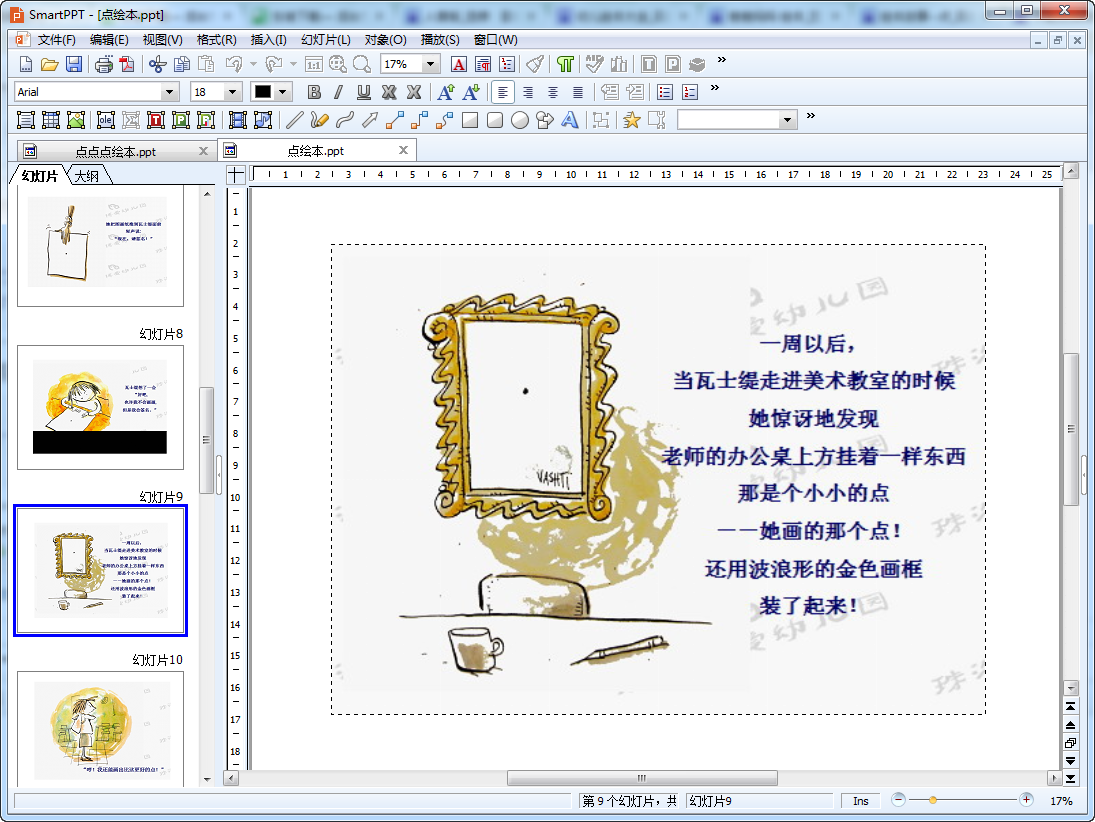Viewport: 1095px width, 822px height.
Task: Insert OLE object frame icon
Action: click(105, 120)
